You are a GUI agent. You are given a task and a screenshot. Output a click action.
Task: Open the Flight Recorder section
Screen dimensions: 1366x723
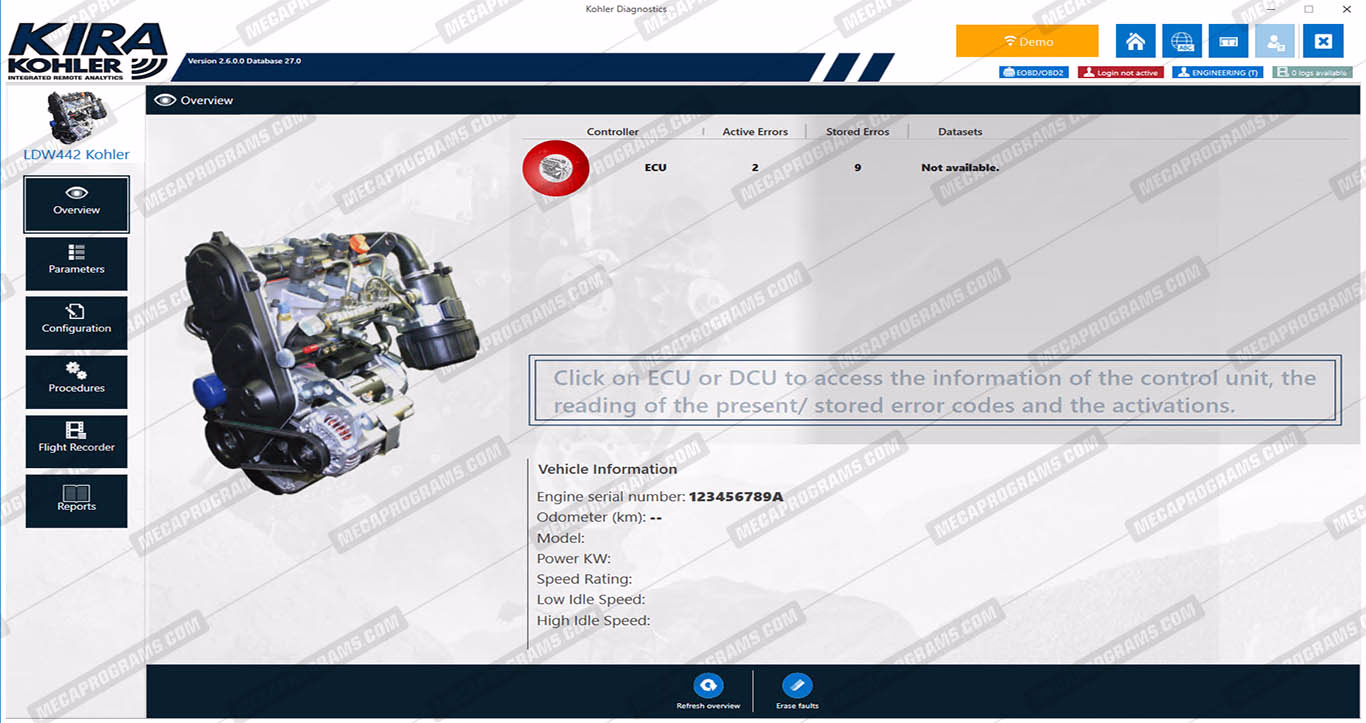coord(77,442)
